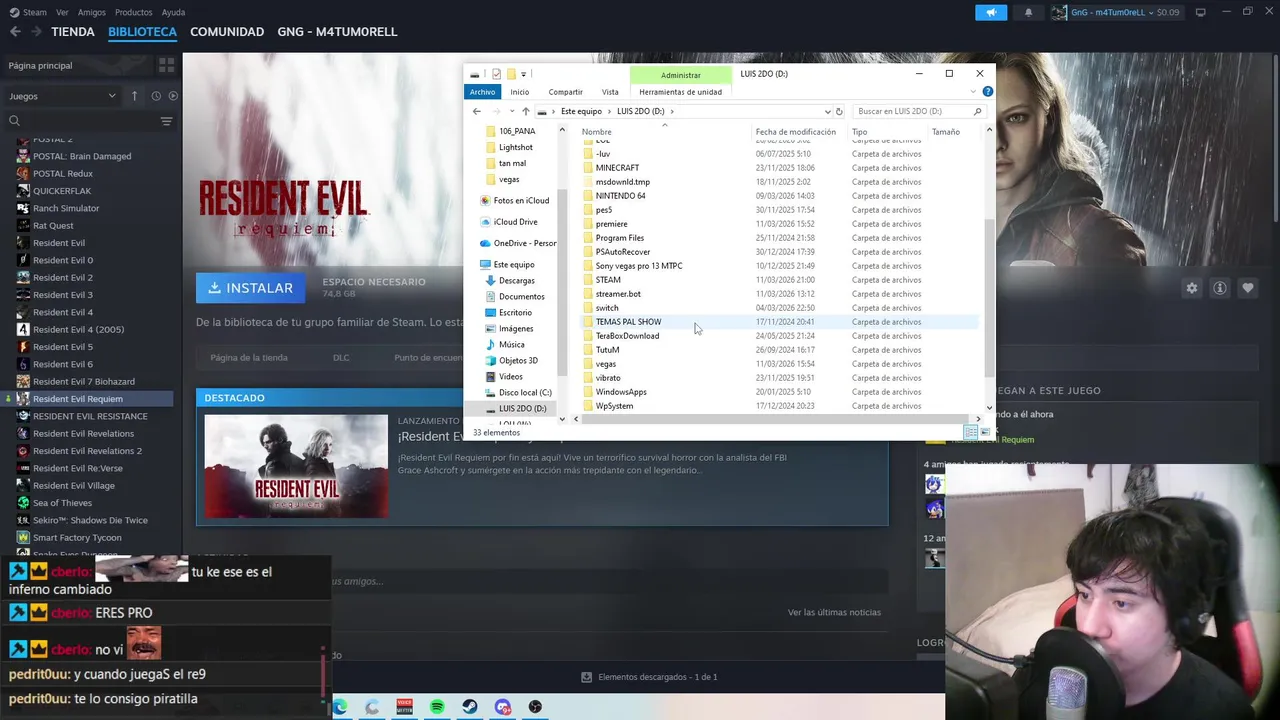Go forward in Steam navigation

37,32
